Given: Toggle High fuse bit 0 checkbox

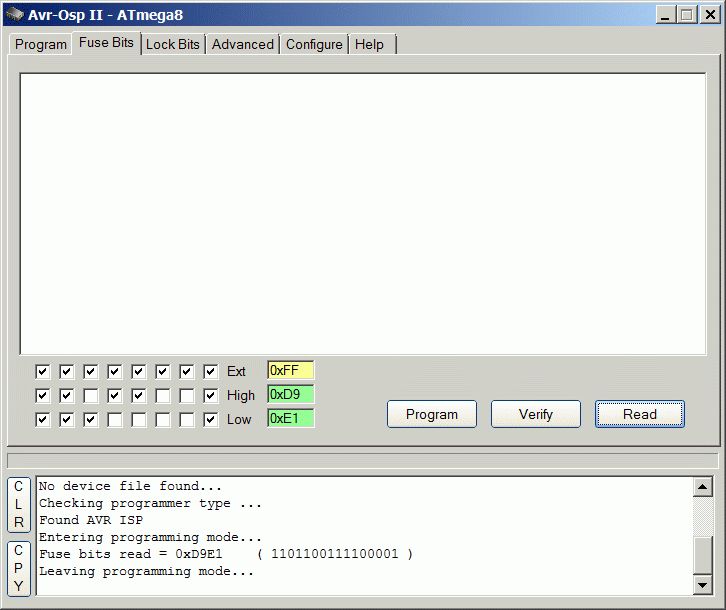Looking at the screenshot, I should (211, 396).
